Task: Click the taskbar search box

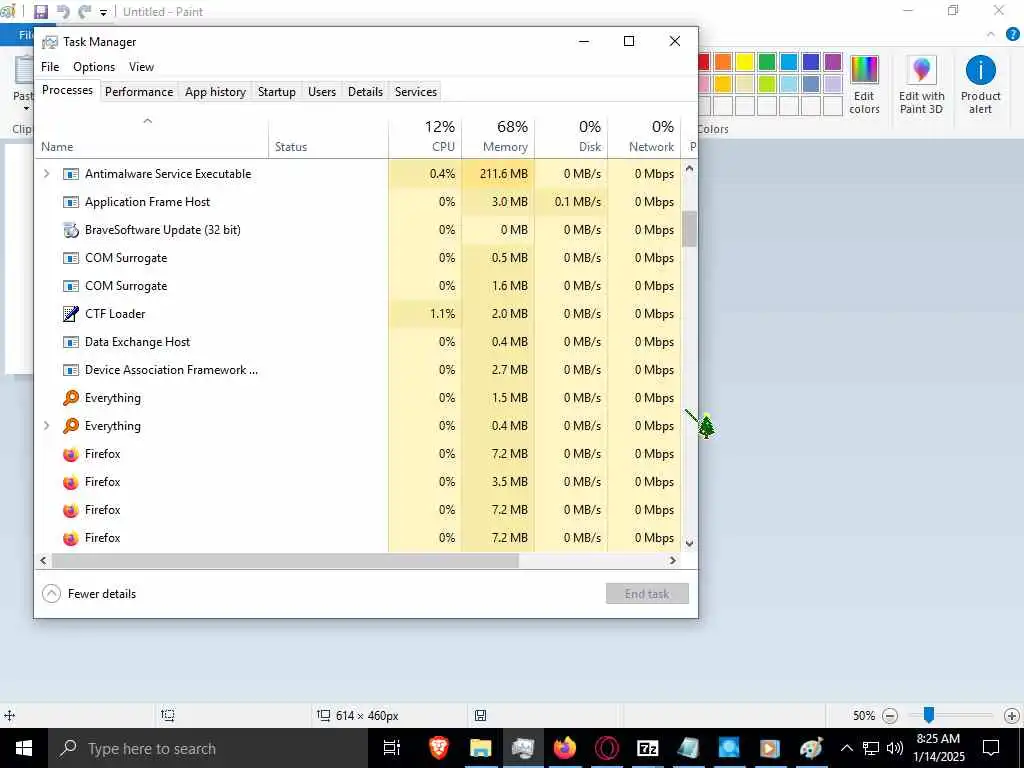Action: point(208,748)
